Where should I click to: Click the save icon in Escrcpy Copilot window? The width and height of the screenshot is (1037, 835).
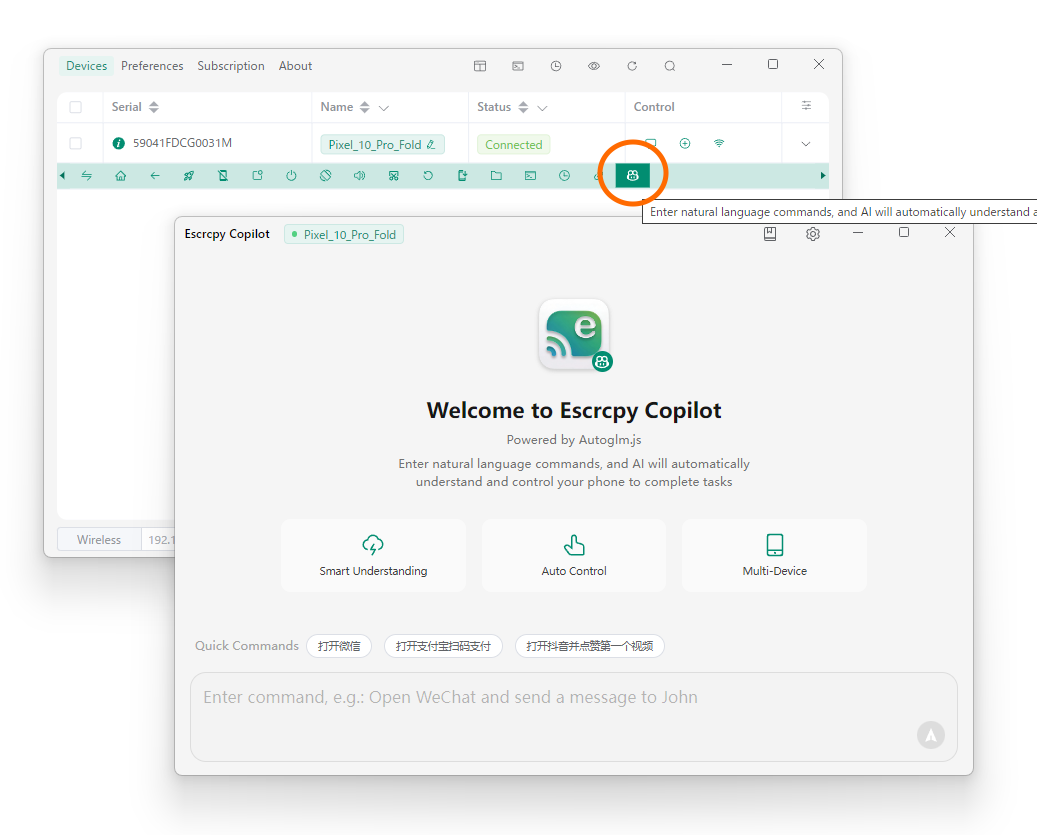point(770,233)
